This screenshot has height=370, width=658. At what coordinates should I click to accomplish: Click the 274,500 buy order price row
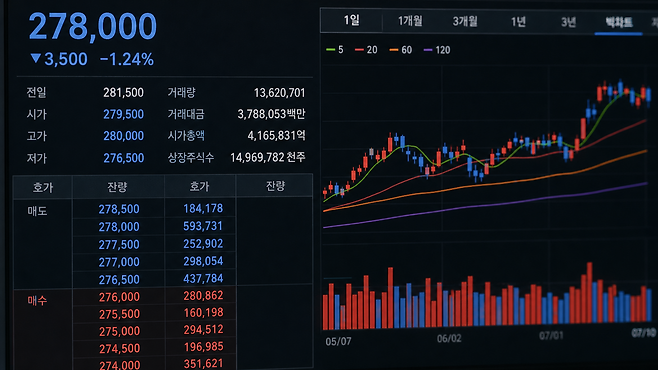[x=120, y=348]
